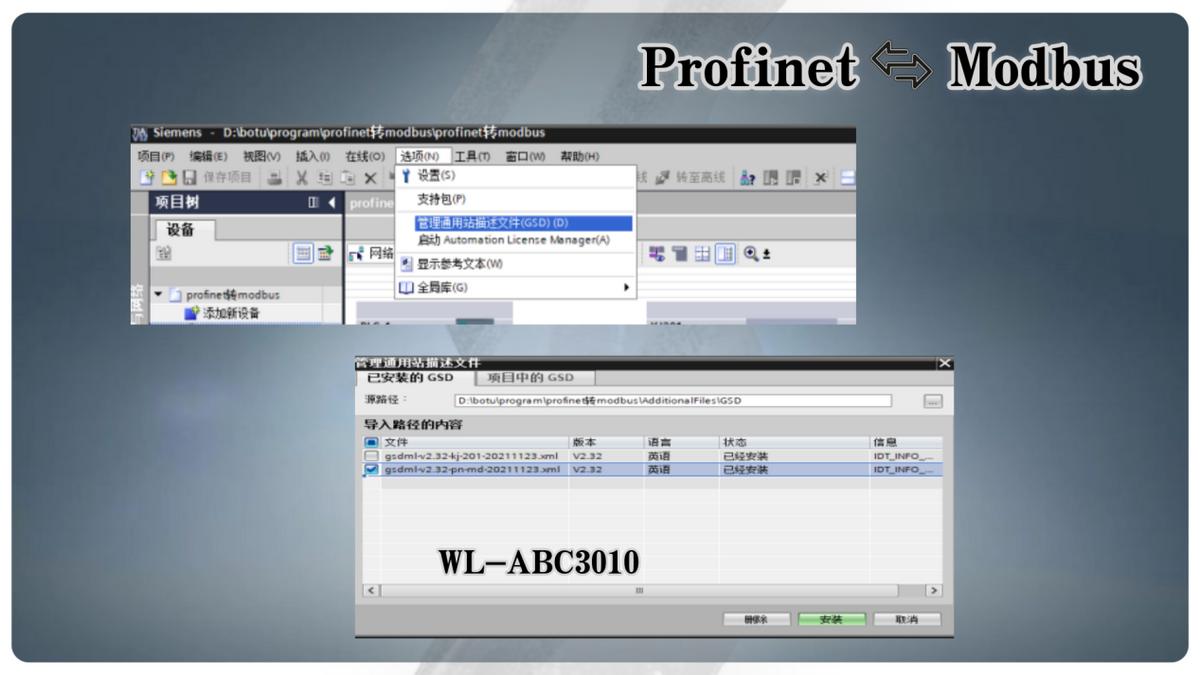Collapse project tree with the left arrow
Viewport: 1200px width, 675px height.
331,203
